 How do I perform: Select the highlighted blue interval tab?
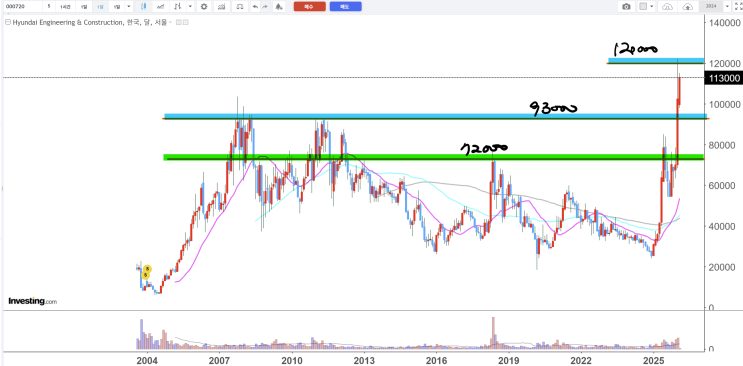coord(100,7)
